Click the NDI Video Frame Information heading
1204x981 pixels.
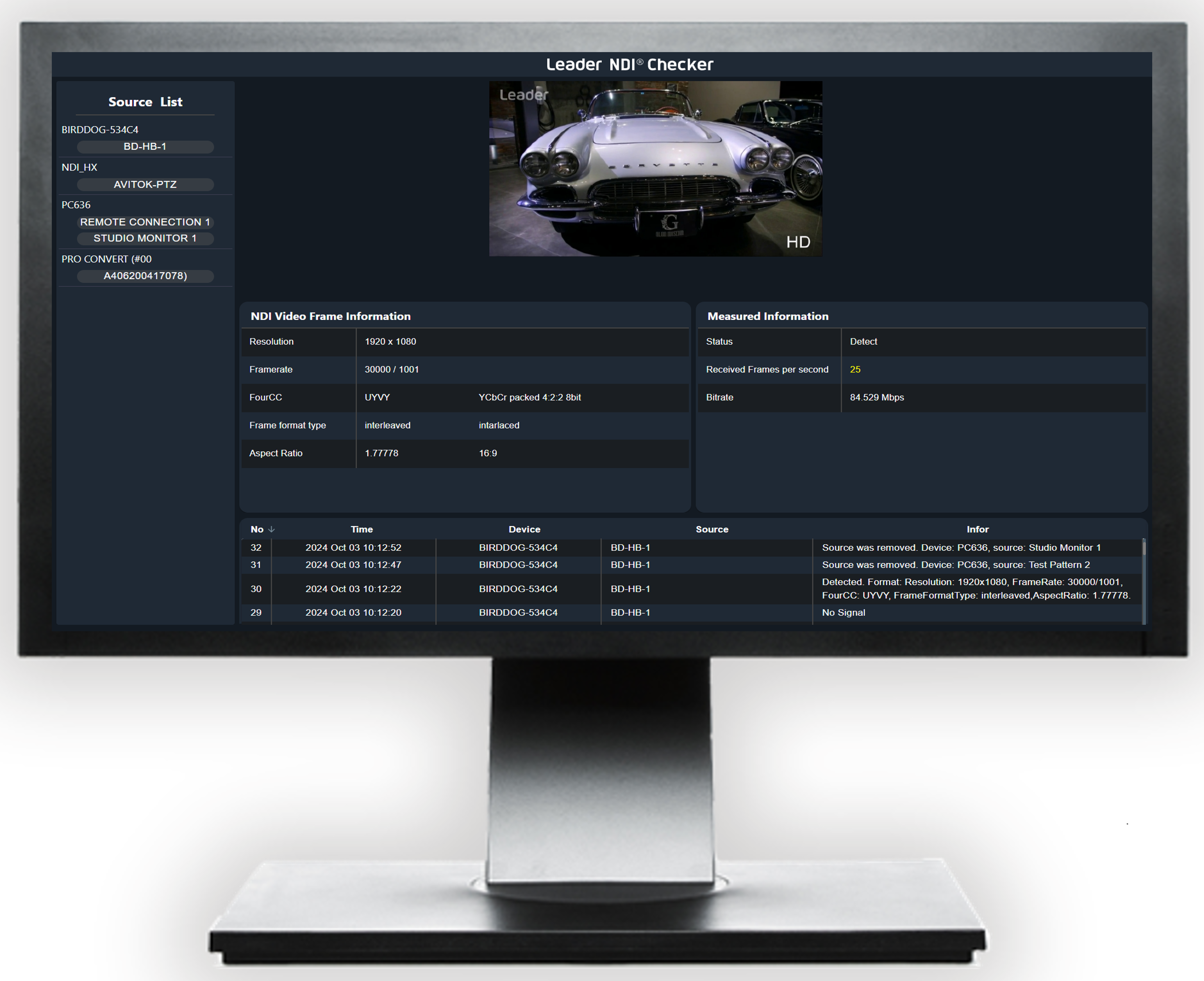[330, 317]
